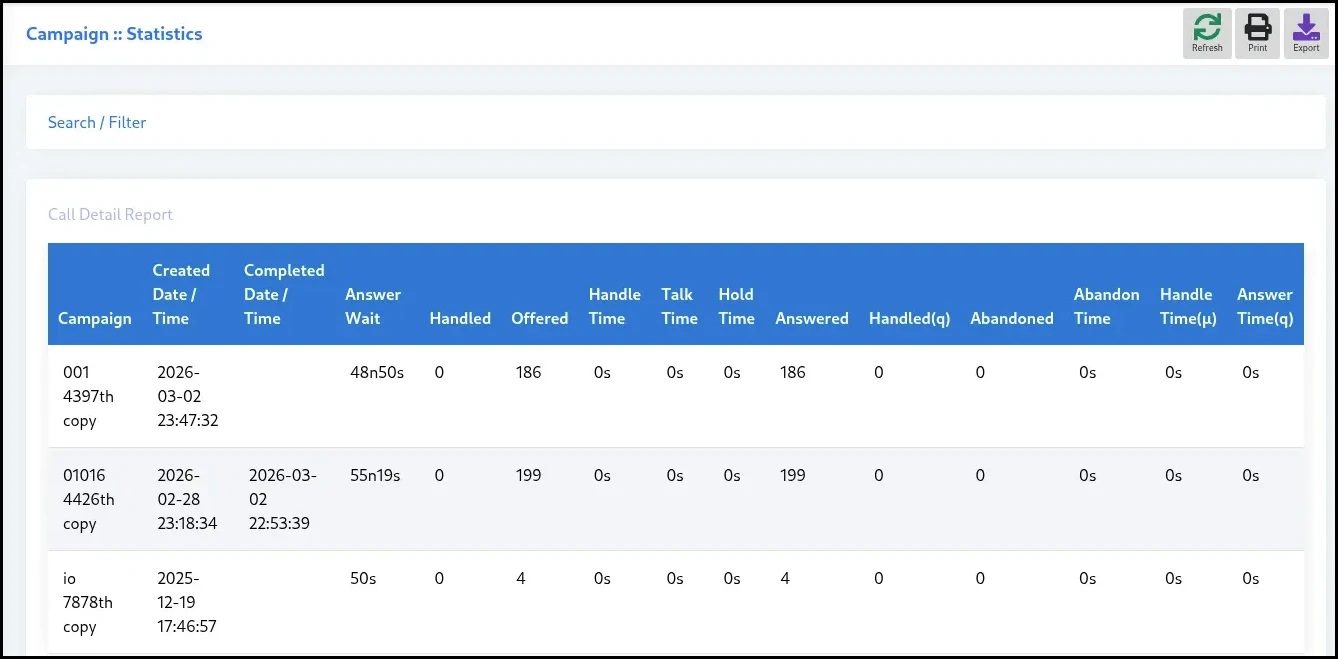Click the Abandon Time column header
1338x659 pixels.
(x=1106, y=306)
